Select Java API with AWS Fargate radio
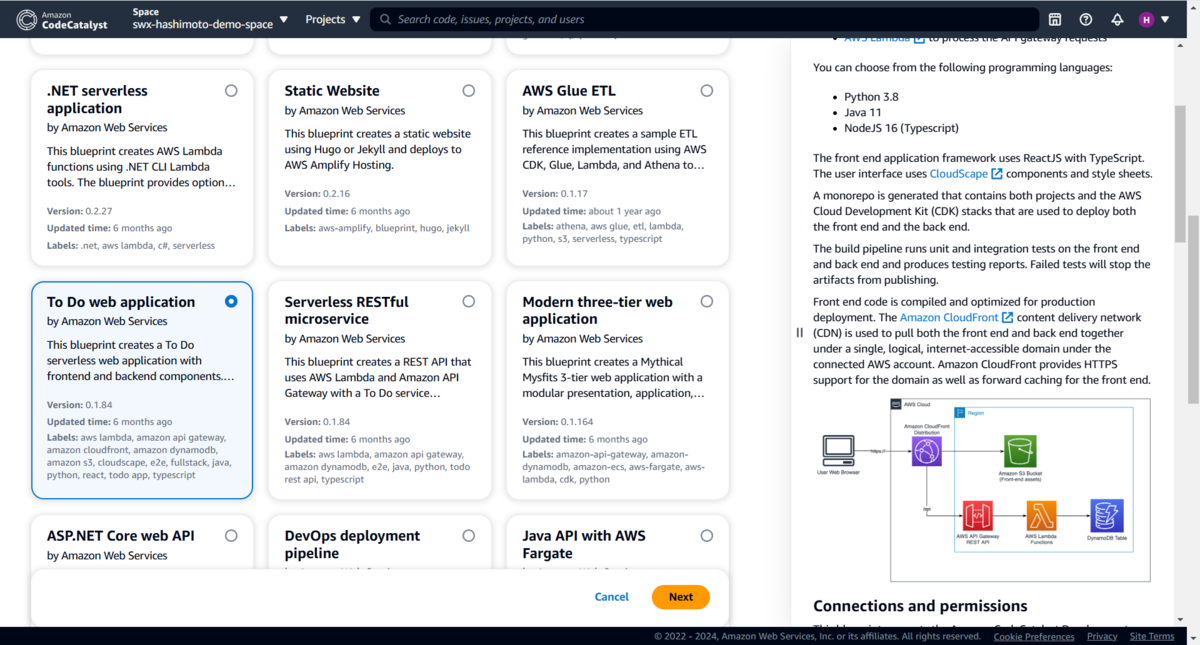Screen dimensions: 1200x645 (x=707, y=536)
